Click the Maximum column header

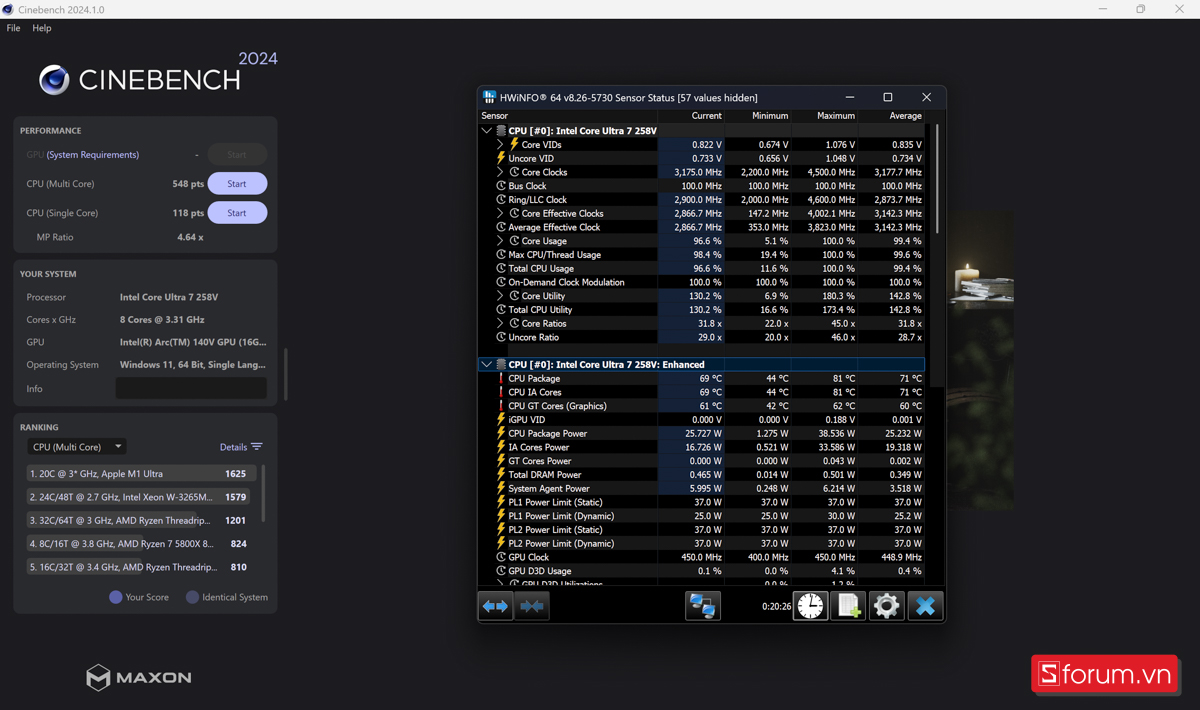pyautogui.click(x=824, y=116)
